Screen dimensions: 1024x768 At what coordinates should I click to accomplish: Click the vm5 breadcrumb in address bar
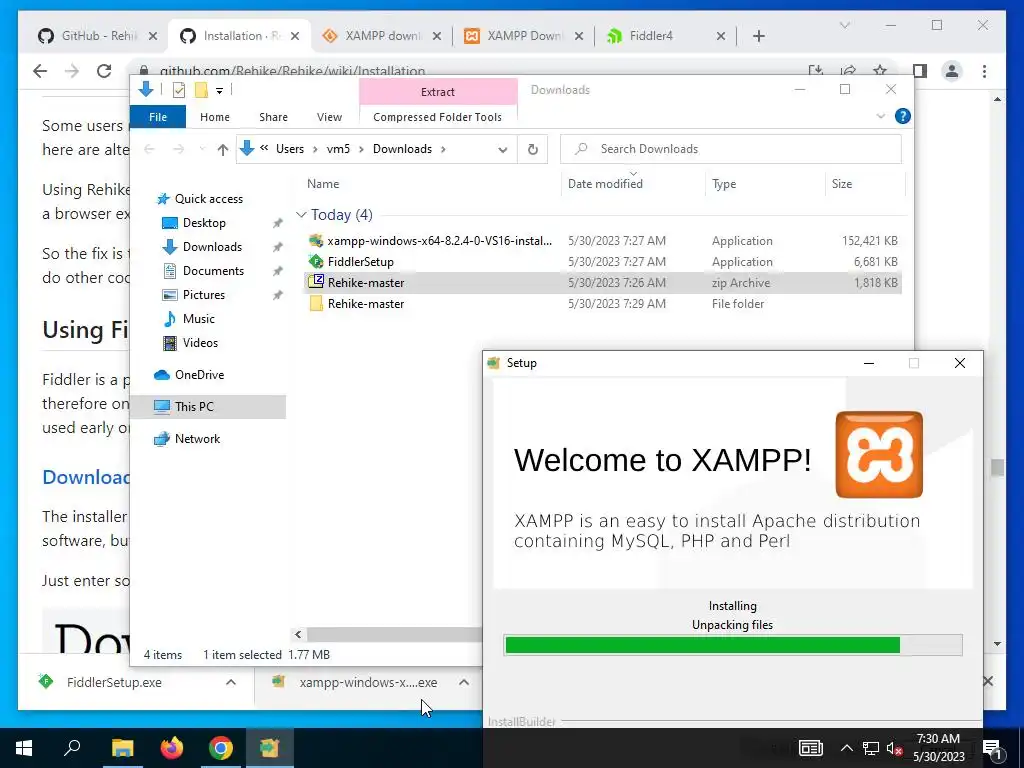338,149
